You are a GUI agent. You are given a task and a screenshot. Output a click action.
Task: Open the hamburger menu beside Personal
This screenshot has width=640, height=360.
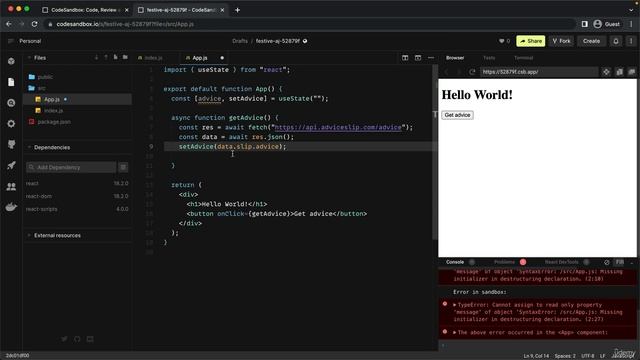point(11,41)
